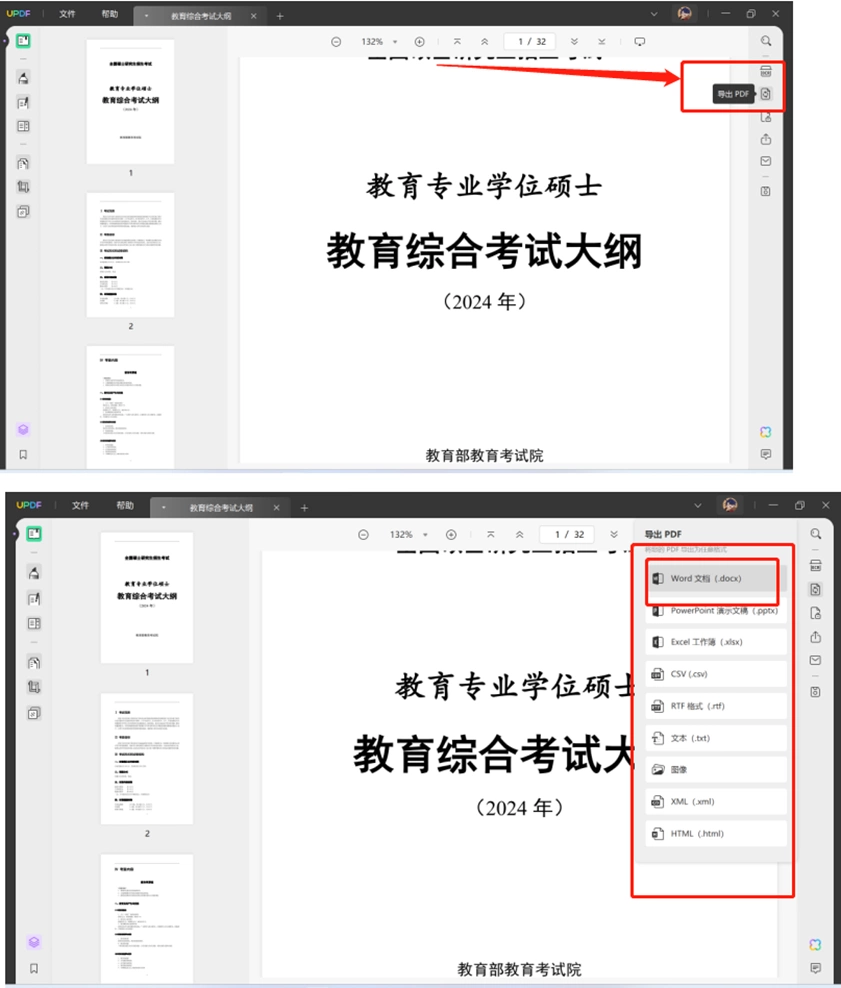Choose PowerPoint 演示文稿 (.pptx) export format
The width and height of the screenshot is (841, 988).
point(716,610)
